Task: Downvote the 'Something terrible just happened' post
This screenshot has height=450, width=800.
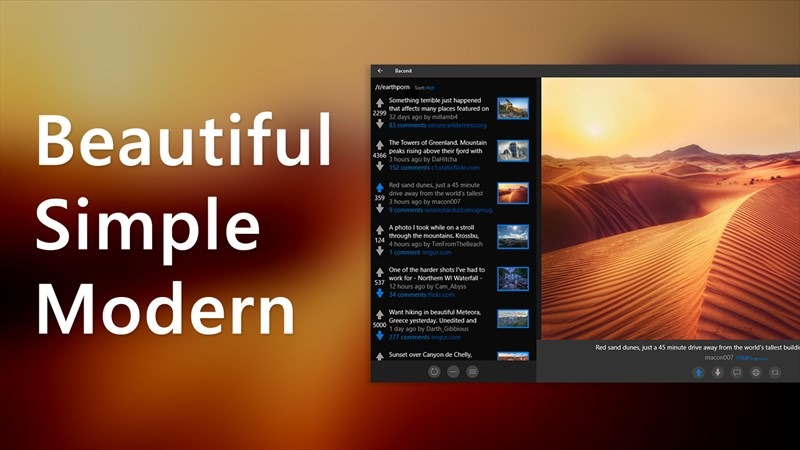Action: pyautogui.click(x=380, y=123)
